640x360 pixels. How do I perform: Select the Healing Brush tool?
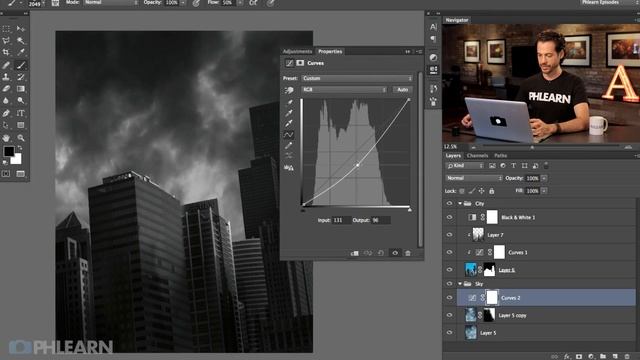[6, 65]
